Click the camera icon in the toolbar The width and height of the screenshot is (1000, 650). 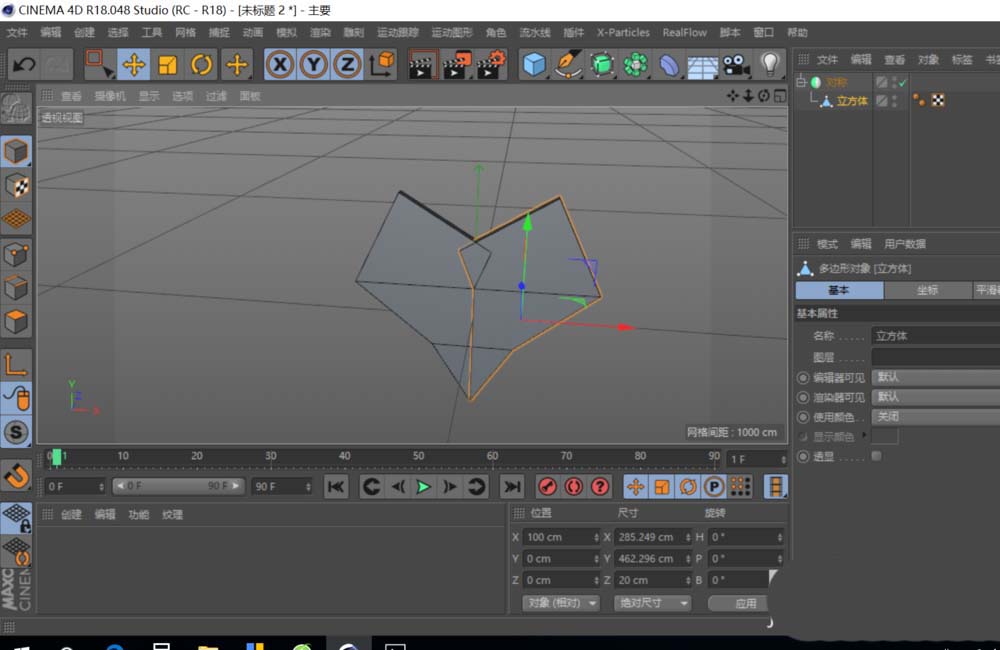pyautogui.click(x=734, y=64)
